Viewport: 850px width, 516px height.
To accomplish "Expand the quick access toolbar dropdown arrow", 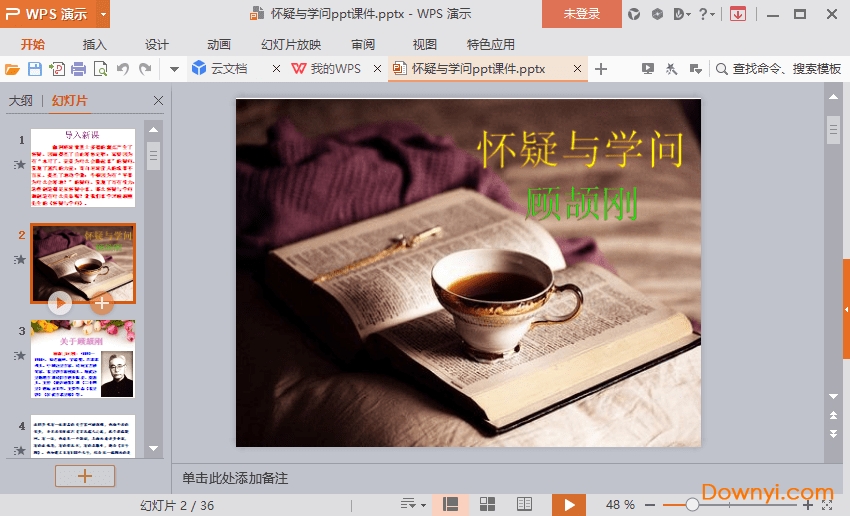I will pyautogui.click(x=174, y=69).
